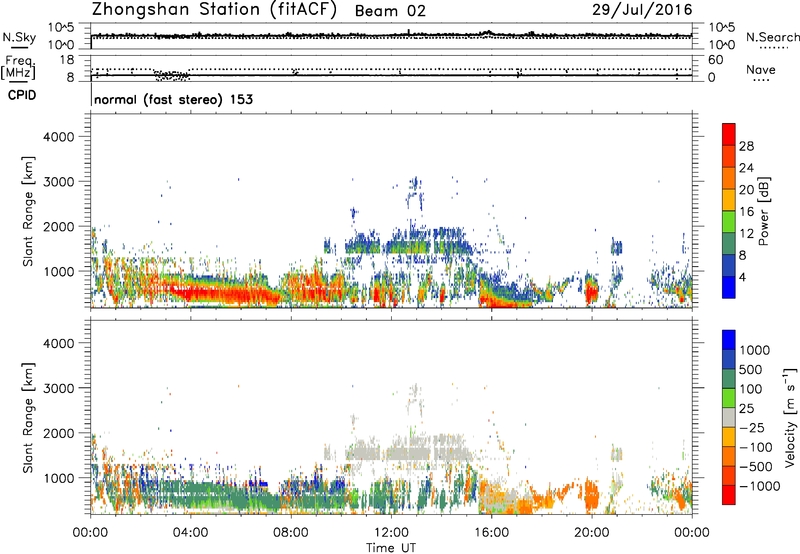Click the '12:00' time axis tick
Screen dimensions: 800x554
tap(391, 533)
